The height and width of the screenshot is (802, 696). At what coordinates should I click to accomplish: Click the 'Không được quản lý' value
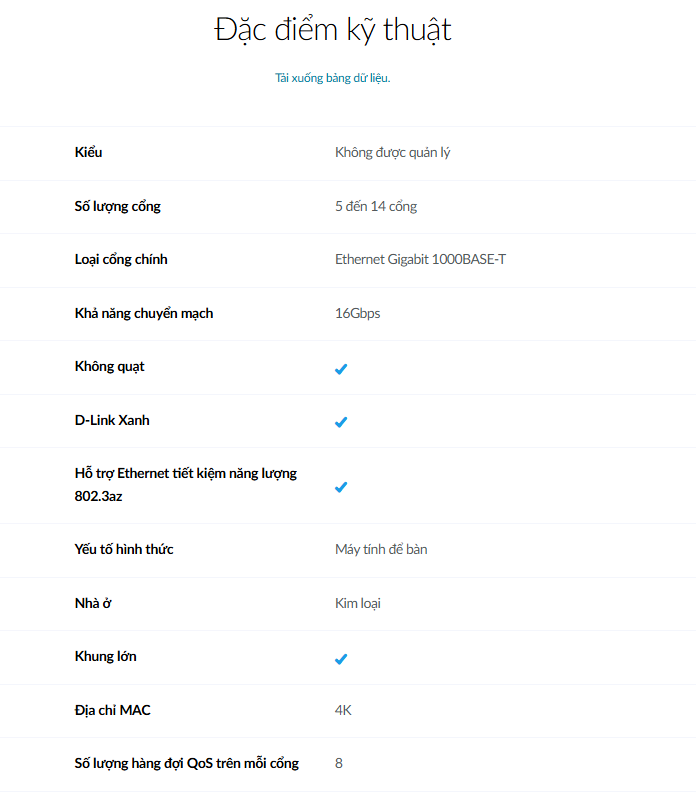(x=399, y=153)
